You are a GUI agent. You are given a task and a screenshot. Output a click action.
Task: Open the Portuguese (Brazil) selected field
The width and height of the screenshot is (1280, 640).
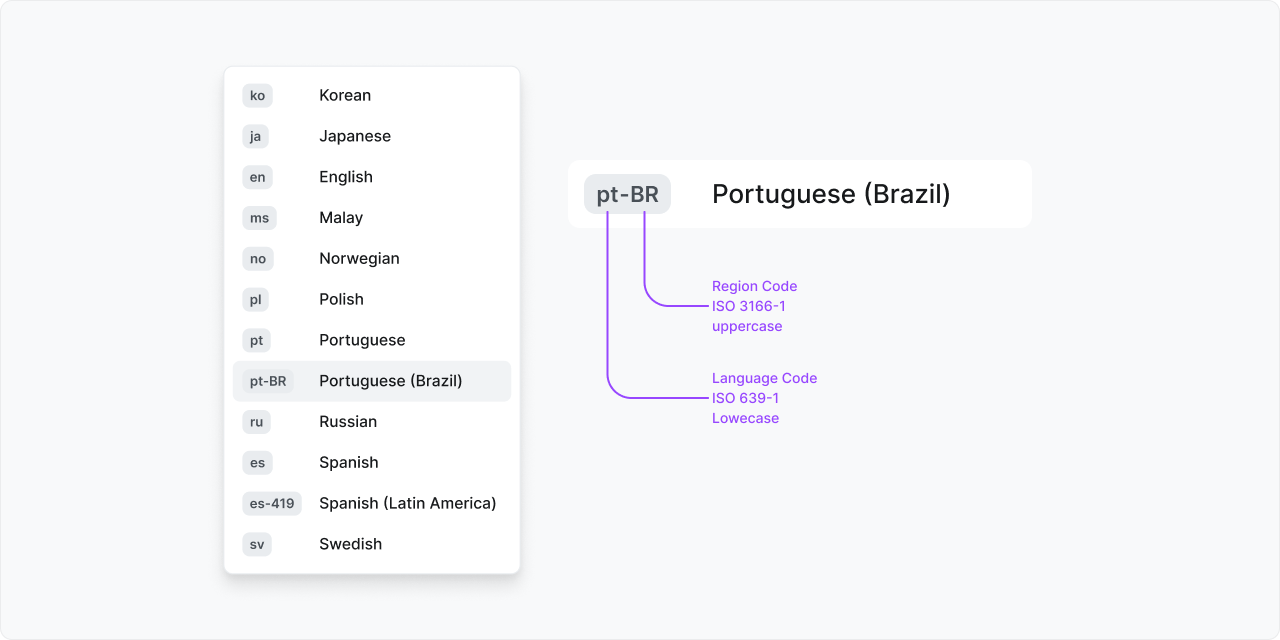(x=800, y=194)
